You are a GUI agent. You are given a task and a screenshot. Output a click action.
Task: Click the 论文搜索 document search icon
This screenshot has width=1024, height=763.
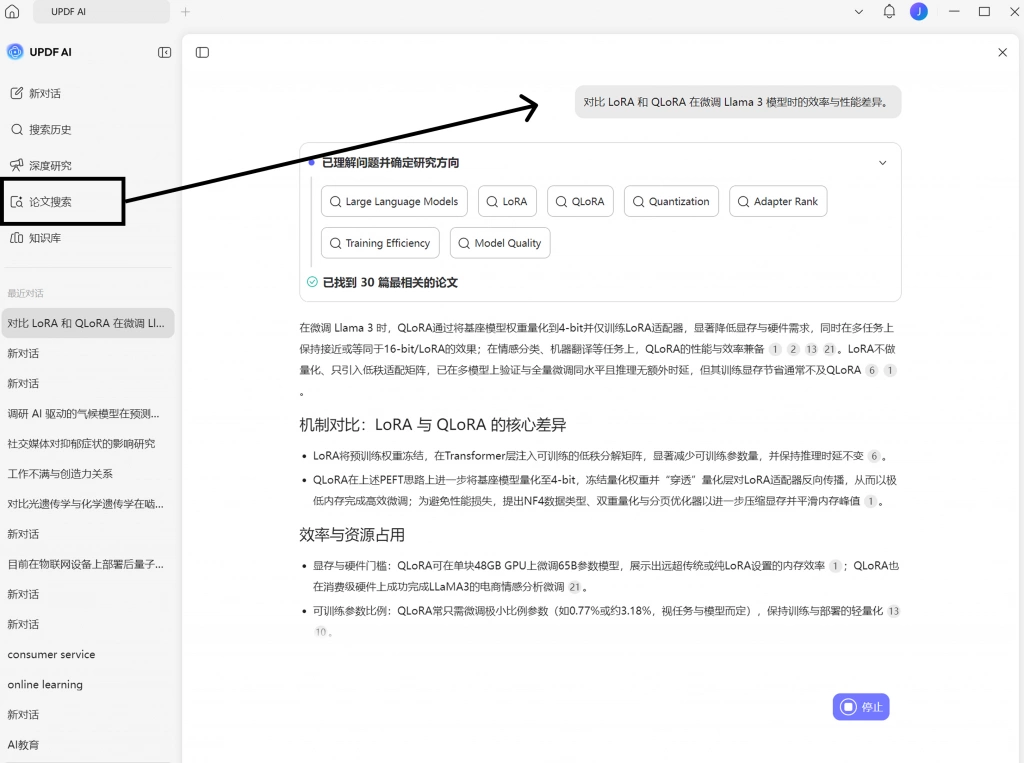click(16, 201)
